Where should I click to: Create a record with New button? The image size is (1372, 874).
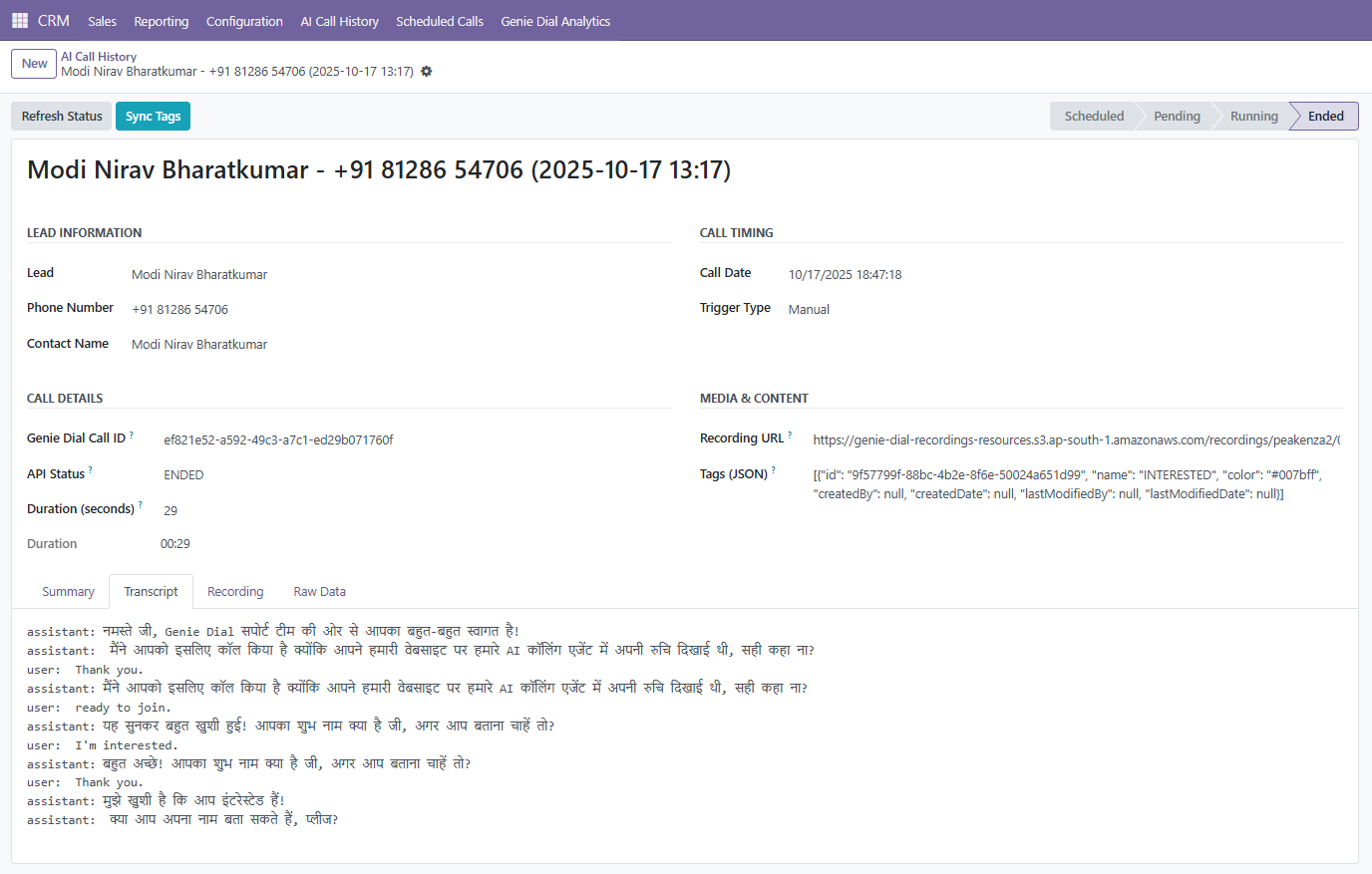click(x=34, y=64)
